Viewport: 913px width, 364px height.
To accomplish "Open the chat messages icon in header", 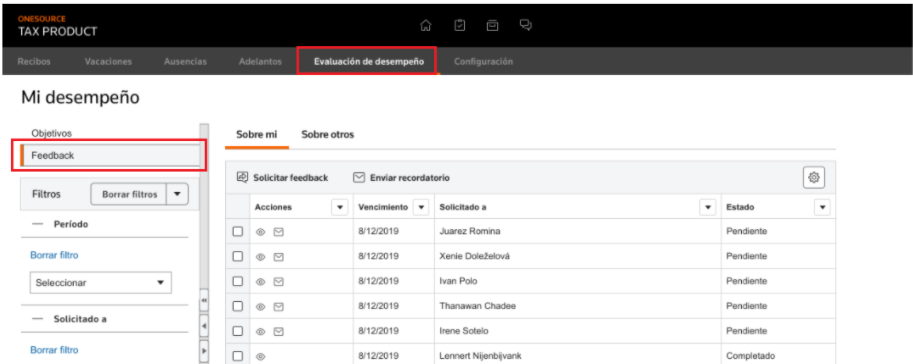I will tap(526, 26).
